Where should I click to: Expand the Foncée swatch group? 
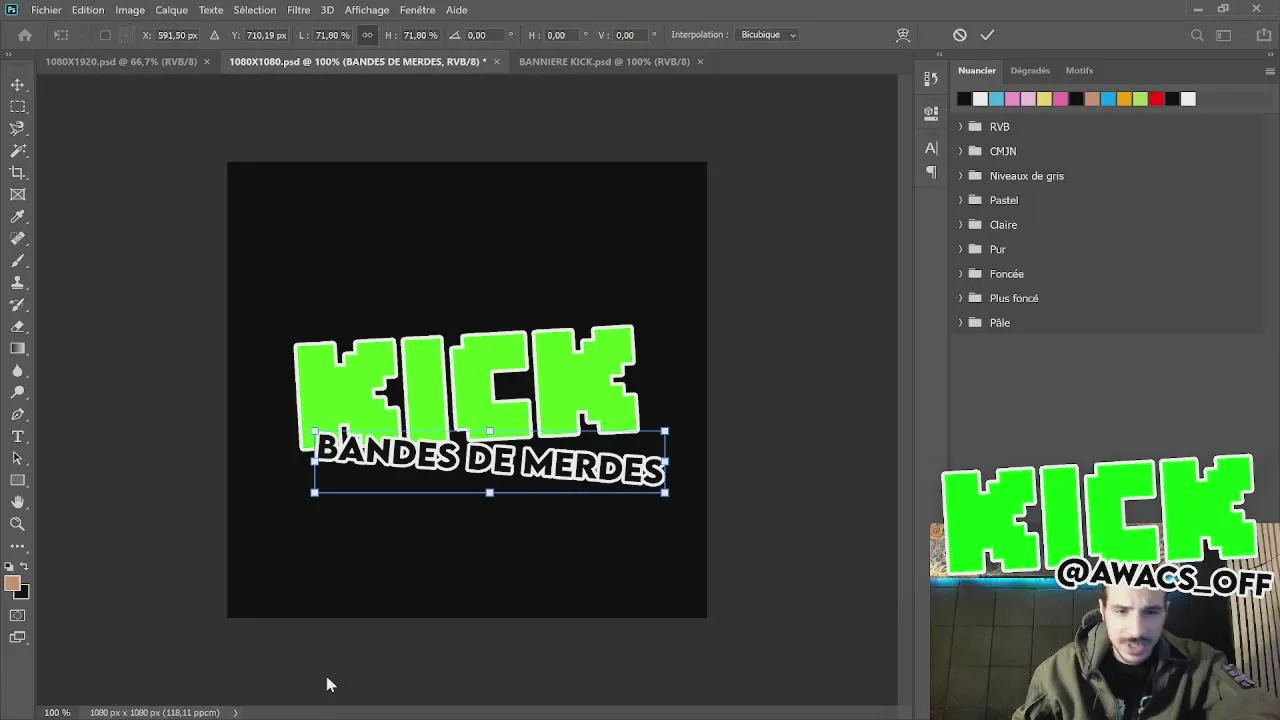pos(961,274)
